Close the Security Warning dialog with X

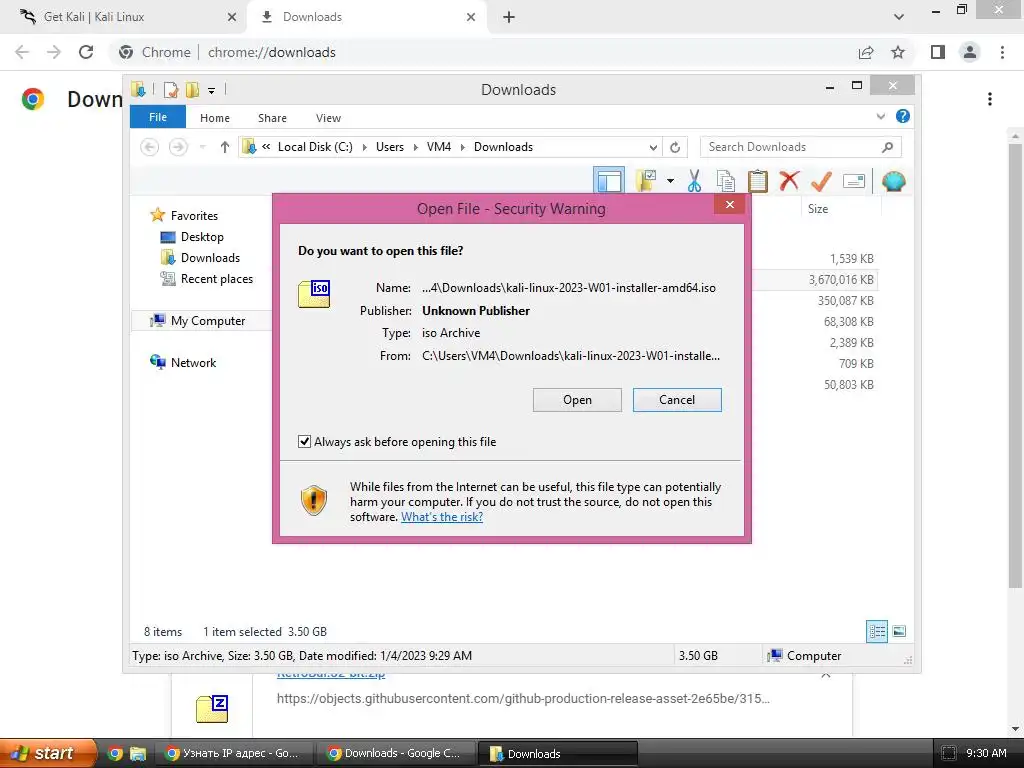click(x=729, y=204)
